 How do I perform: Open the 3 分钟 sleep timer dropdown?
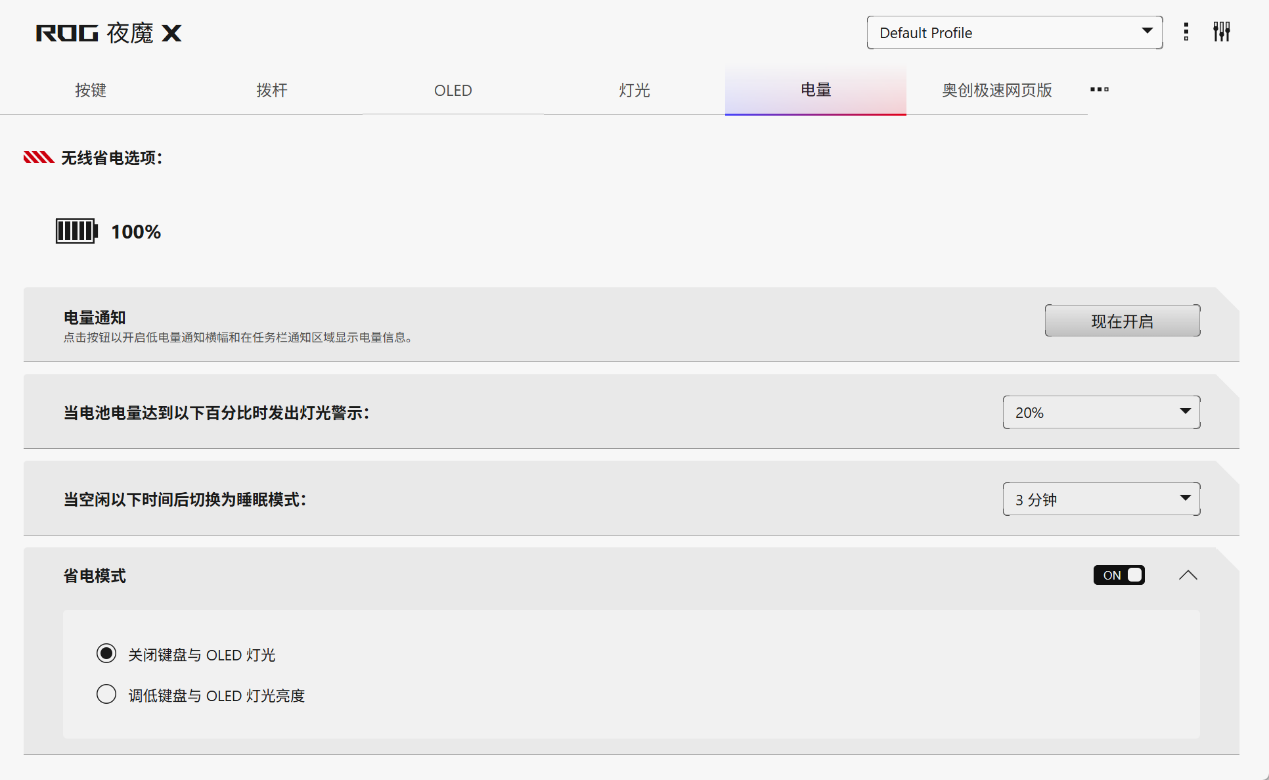pyautogui.click(x=1101, y=499)
